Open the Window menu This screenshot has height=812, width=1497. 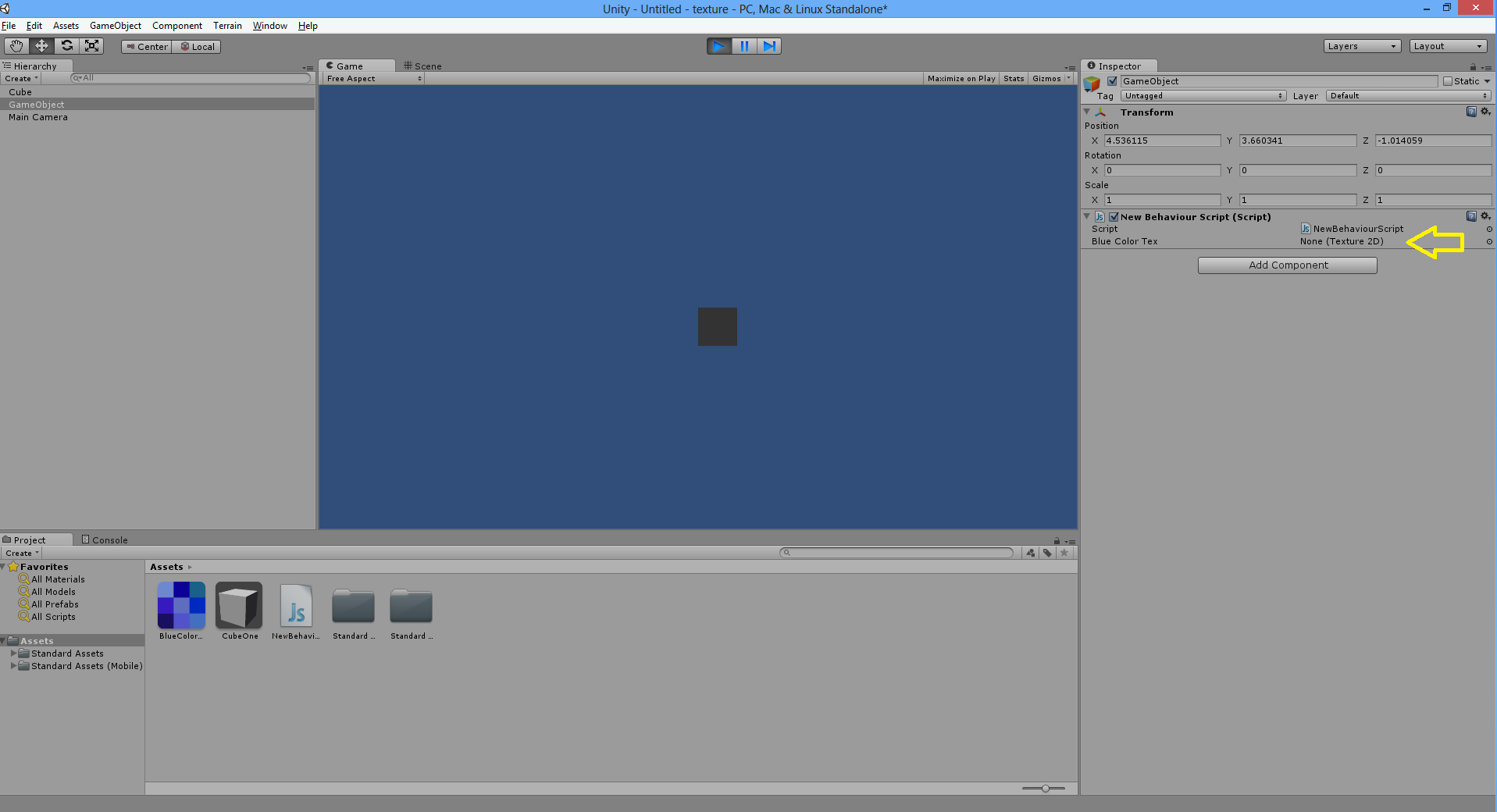click(x=270, y=26)
